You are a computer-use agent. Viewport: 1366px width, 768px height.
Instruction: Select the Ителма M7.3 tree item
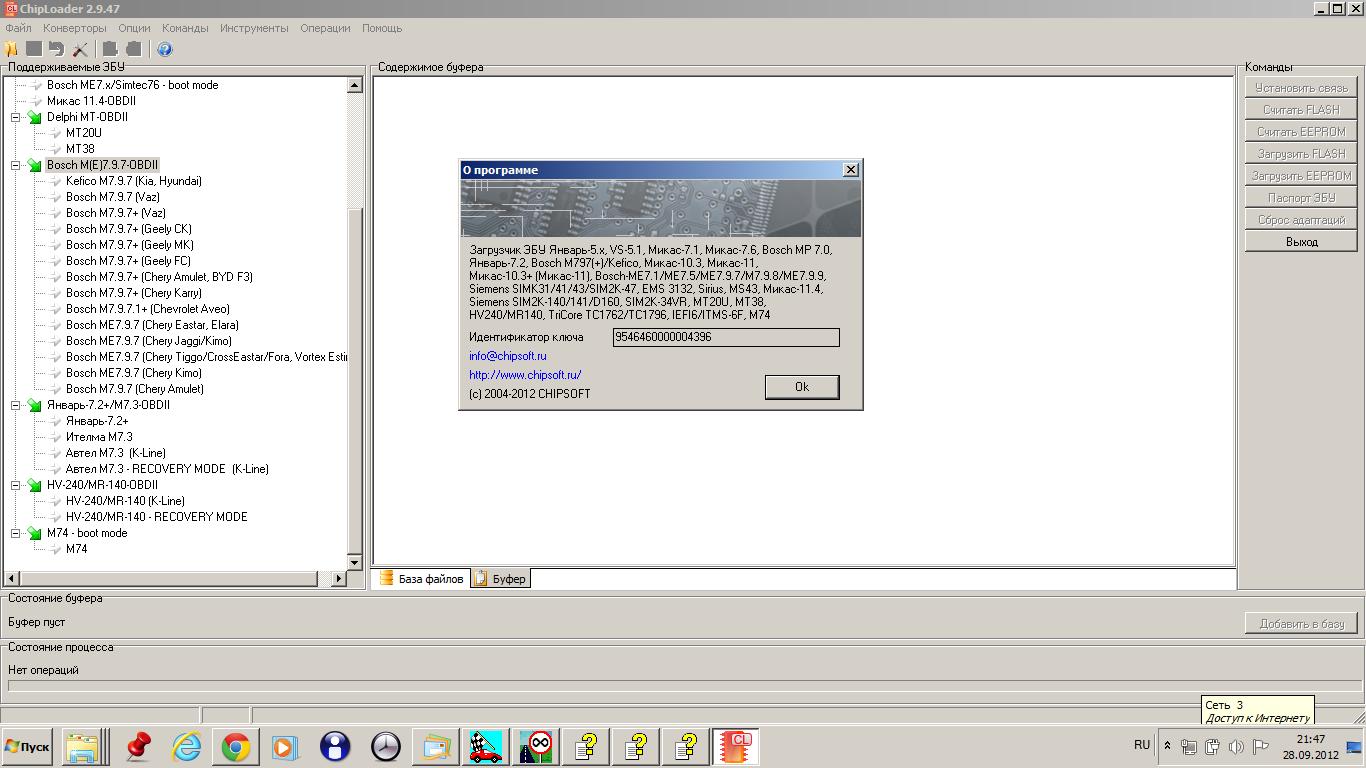99,437
